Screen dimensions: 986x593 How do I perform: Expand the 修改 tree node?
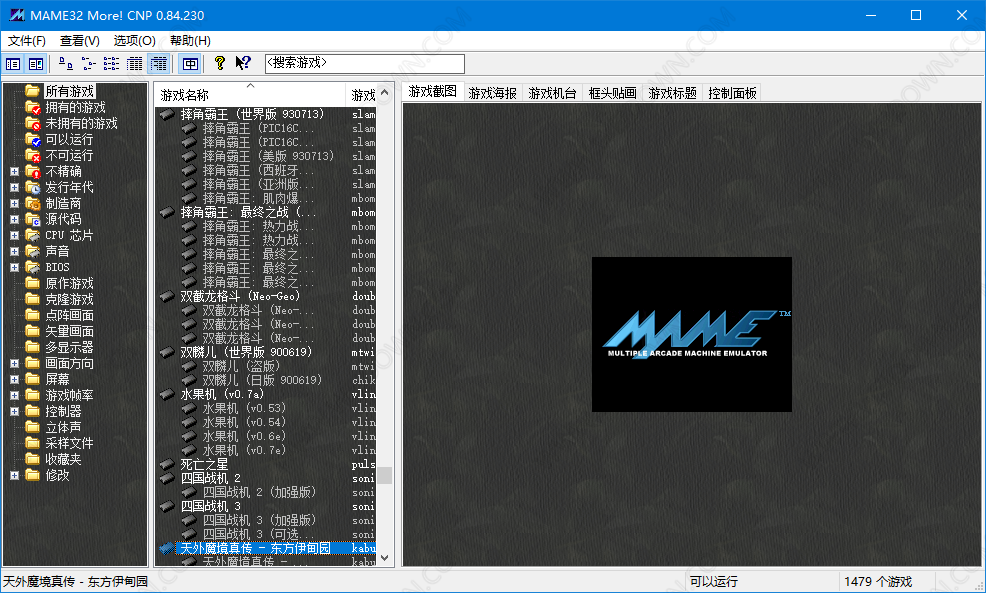(x=14, y=475)
